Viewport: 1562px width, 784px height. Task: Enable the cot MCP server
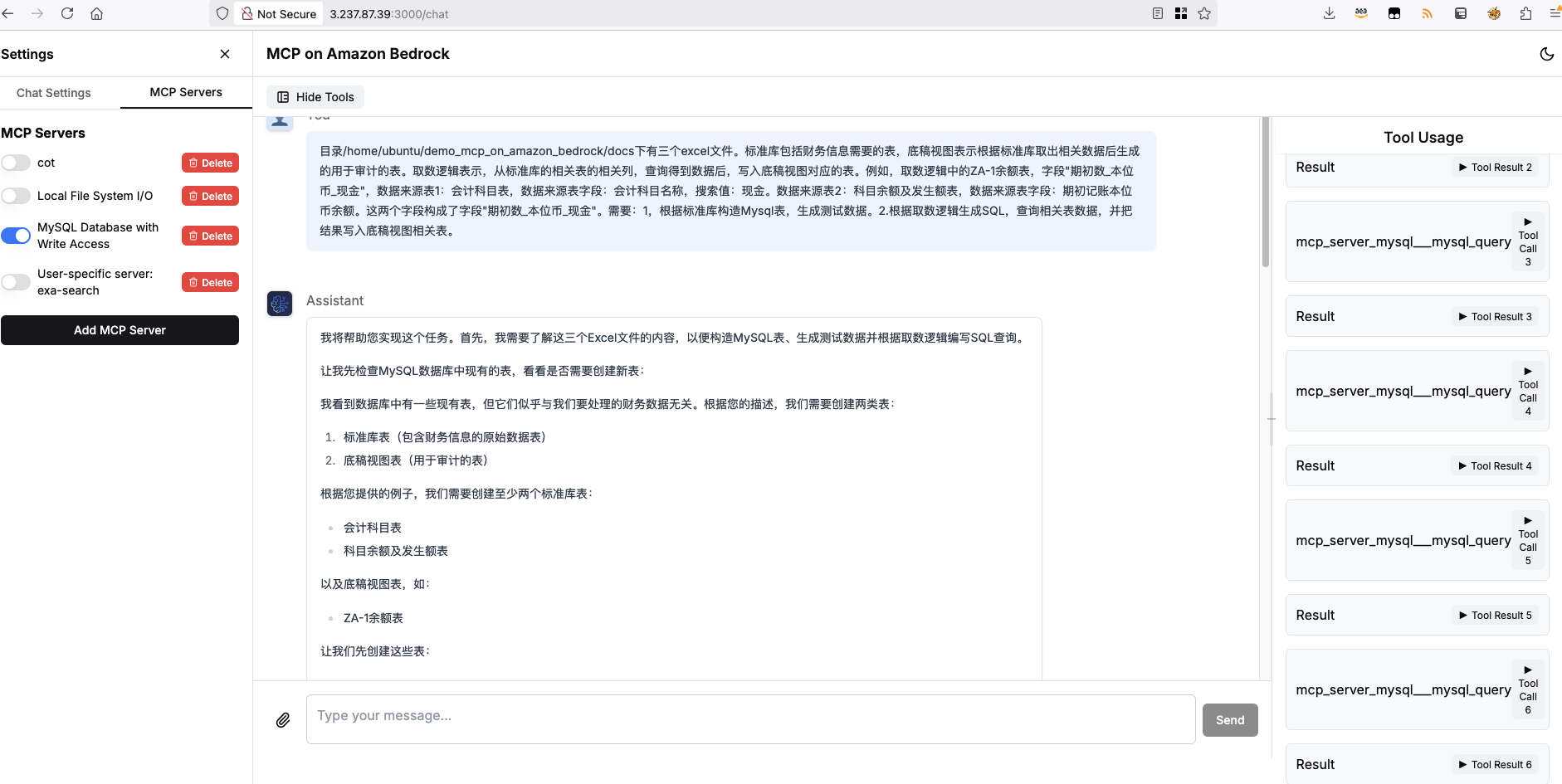coord(16,163)
